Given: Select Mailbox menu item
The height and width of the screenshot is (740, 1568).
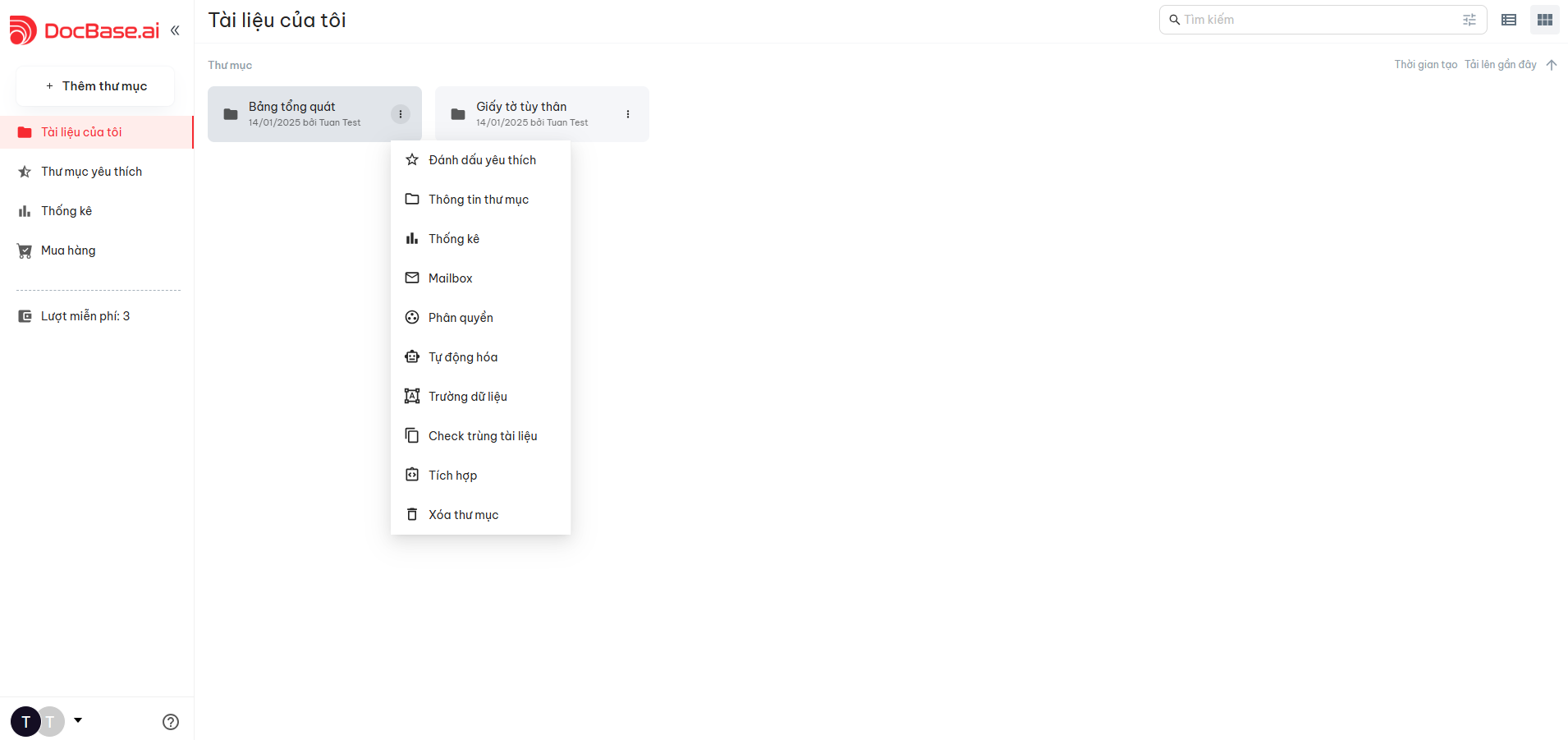Looking at the screenshot, I should 480,278.
